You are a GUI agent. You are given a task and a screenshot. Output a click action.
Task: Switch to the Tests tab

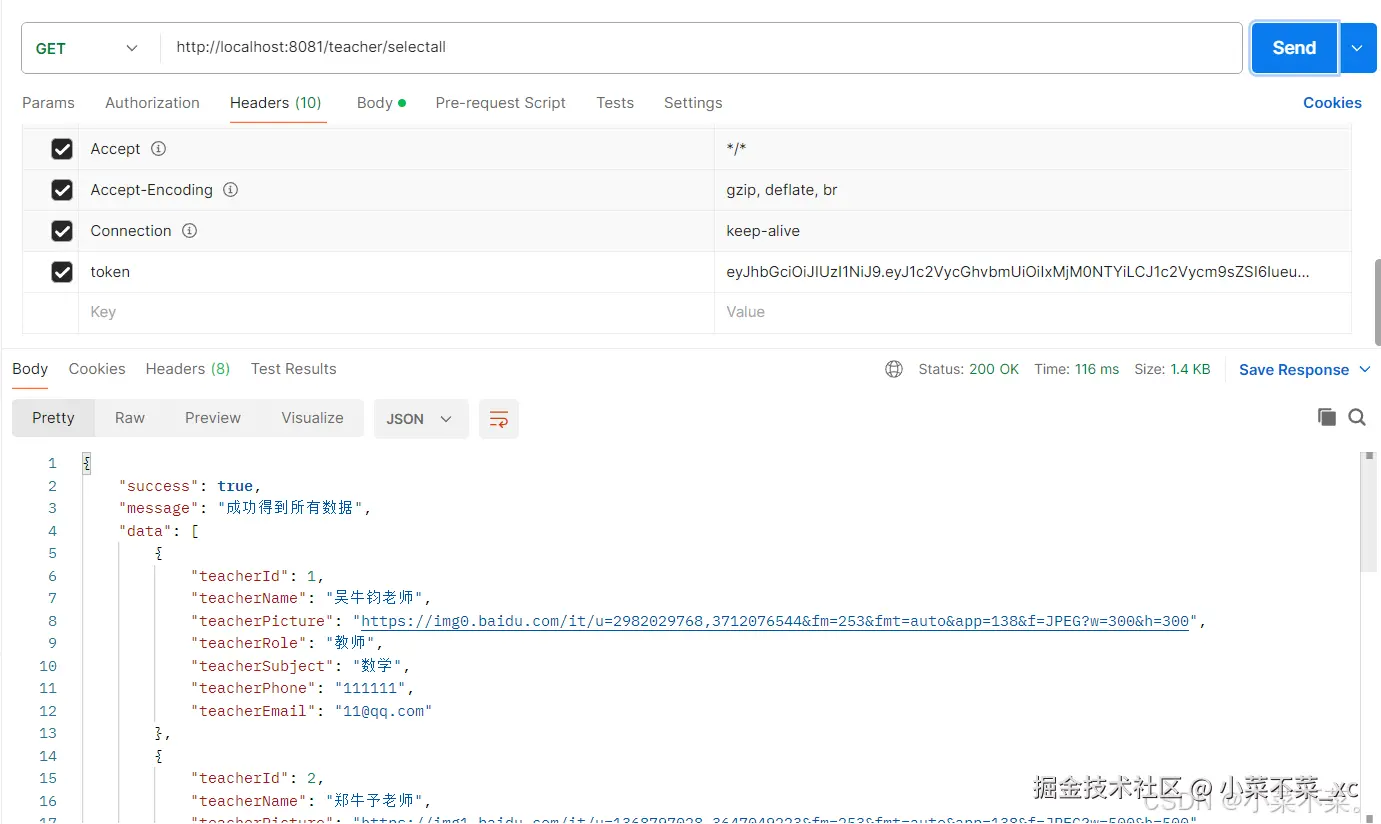pyautogui.click(x=615, y=103)
